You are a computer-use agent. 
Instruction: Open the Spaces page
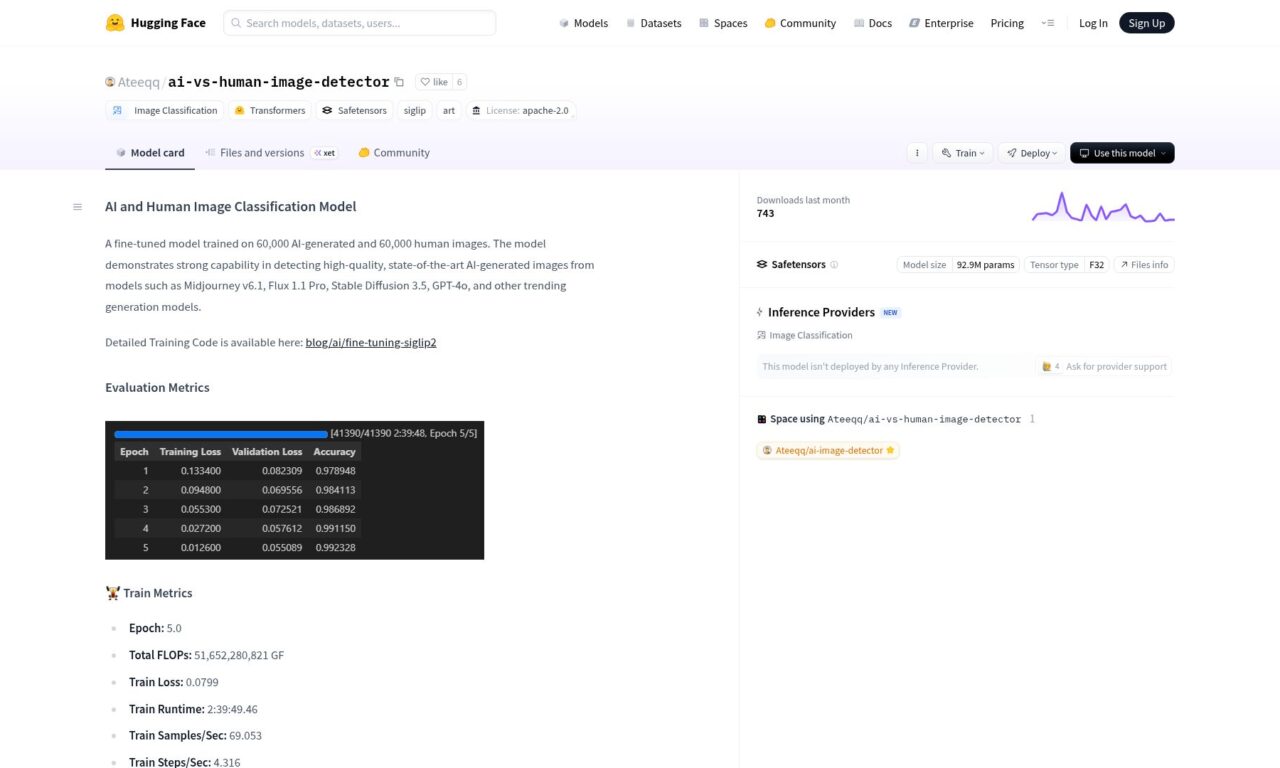click(x=723, y=23)
